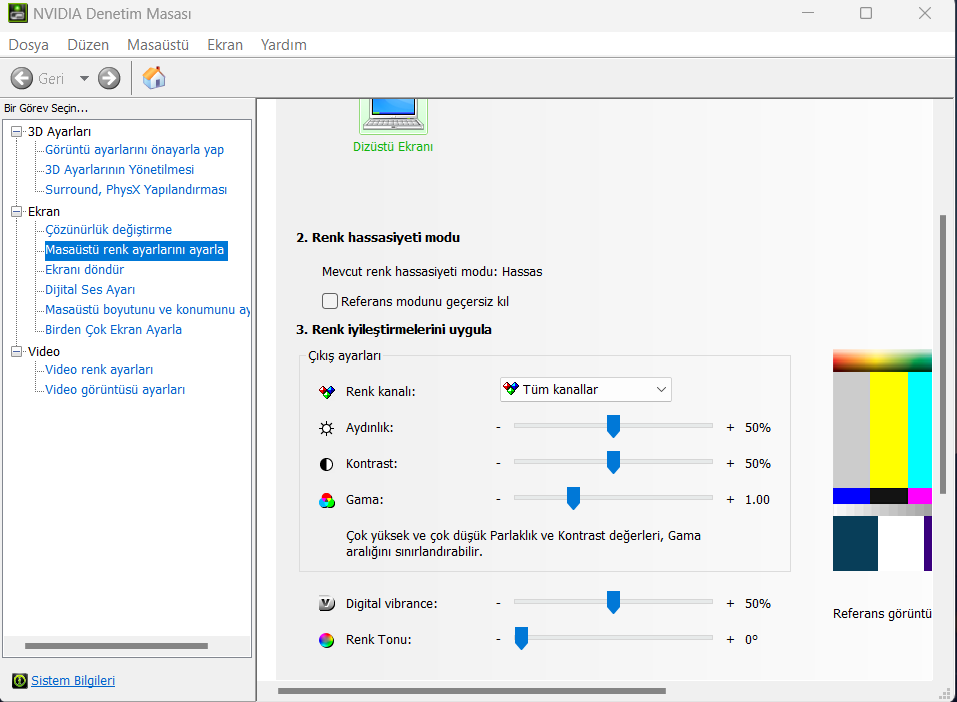Decrease Gama with minus sign
The image size is (957, 702).
point(499,499)
